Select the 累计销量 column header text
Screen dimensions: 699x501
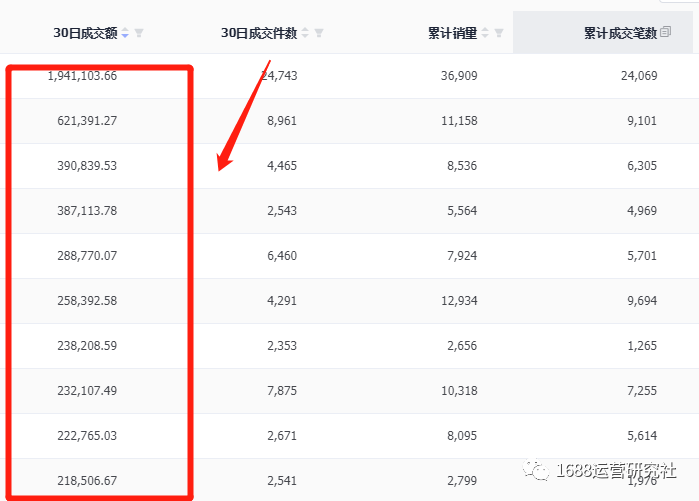[452, 33]
